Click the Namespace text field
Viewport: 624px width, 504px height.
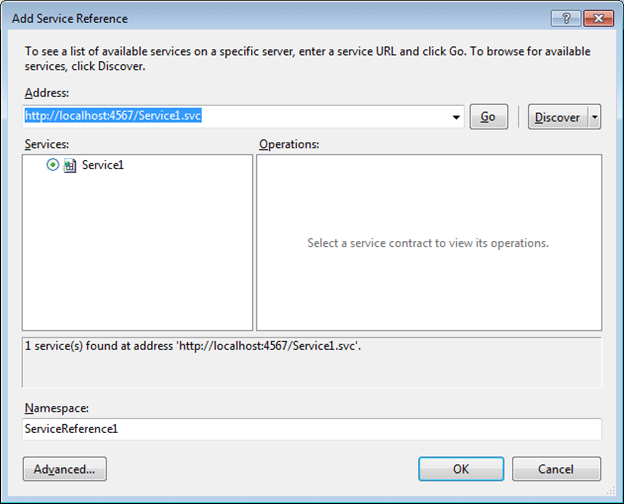(x=312, y=429)
